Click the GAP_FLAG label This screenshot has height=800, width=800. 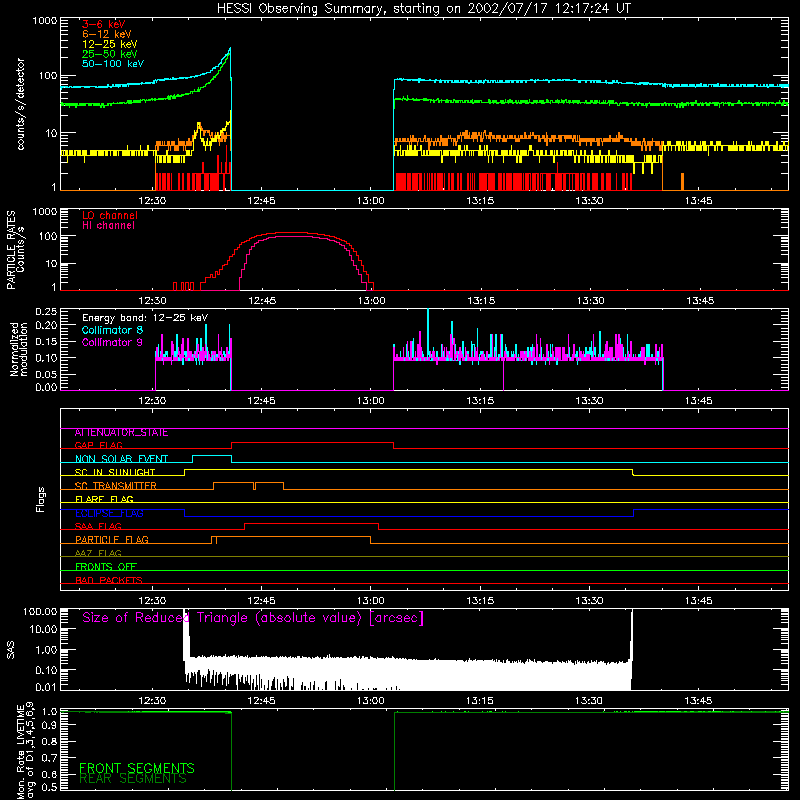coord(98,445)
